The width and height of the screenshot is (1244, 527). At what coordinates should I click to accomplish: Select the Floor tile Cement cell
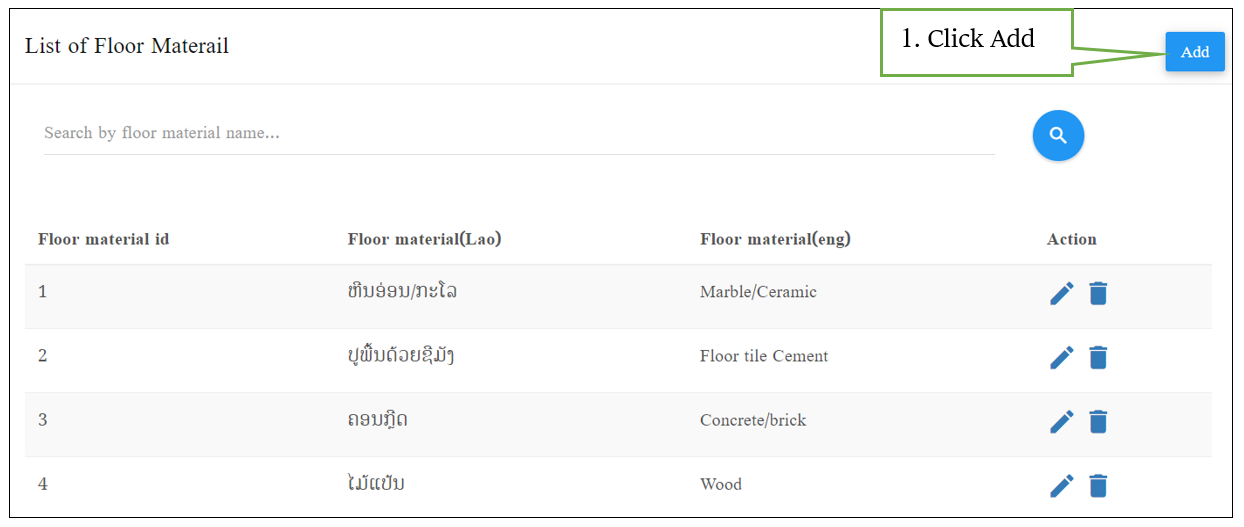(764, 356)
